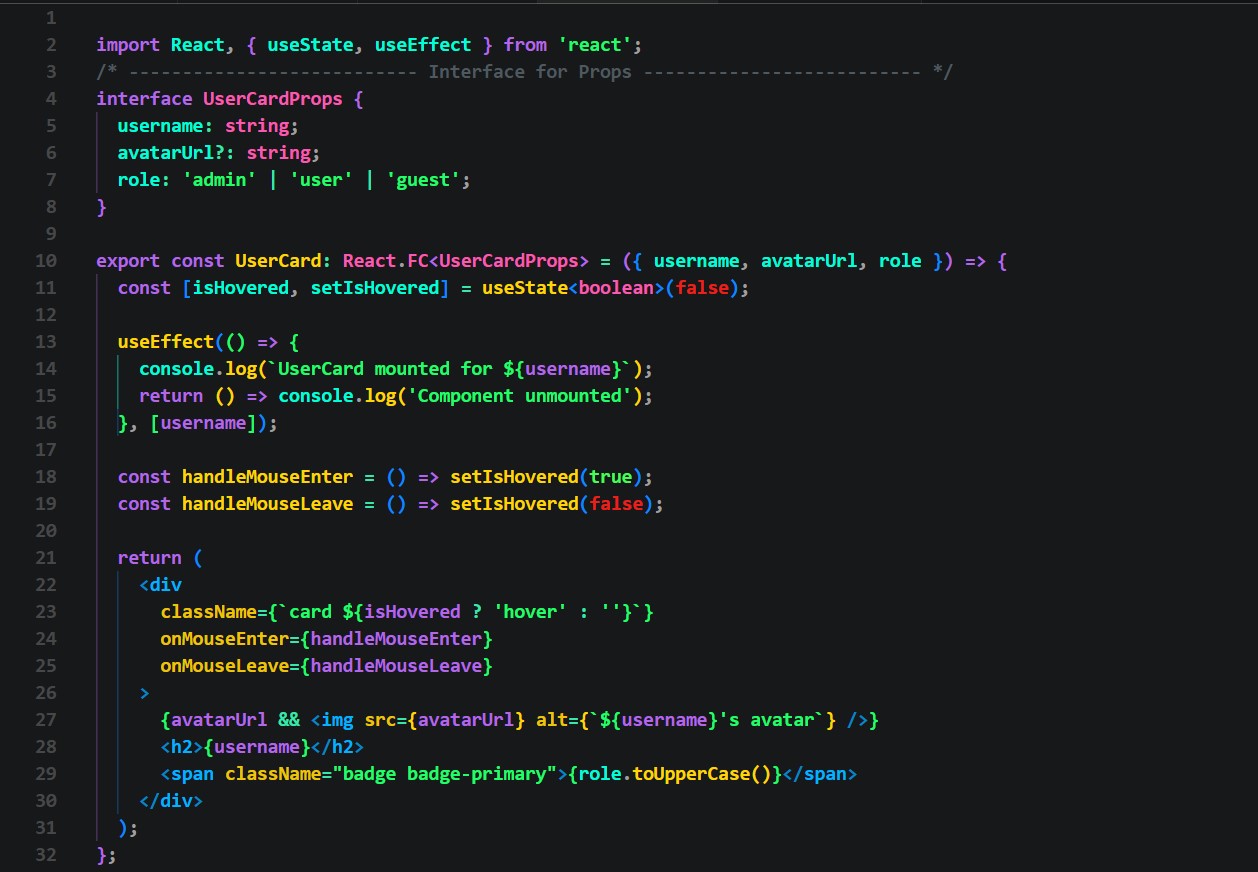1258x872 pixels.
Task: Click the [username] dependency array on line 16
Action: coord(203,423)
